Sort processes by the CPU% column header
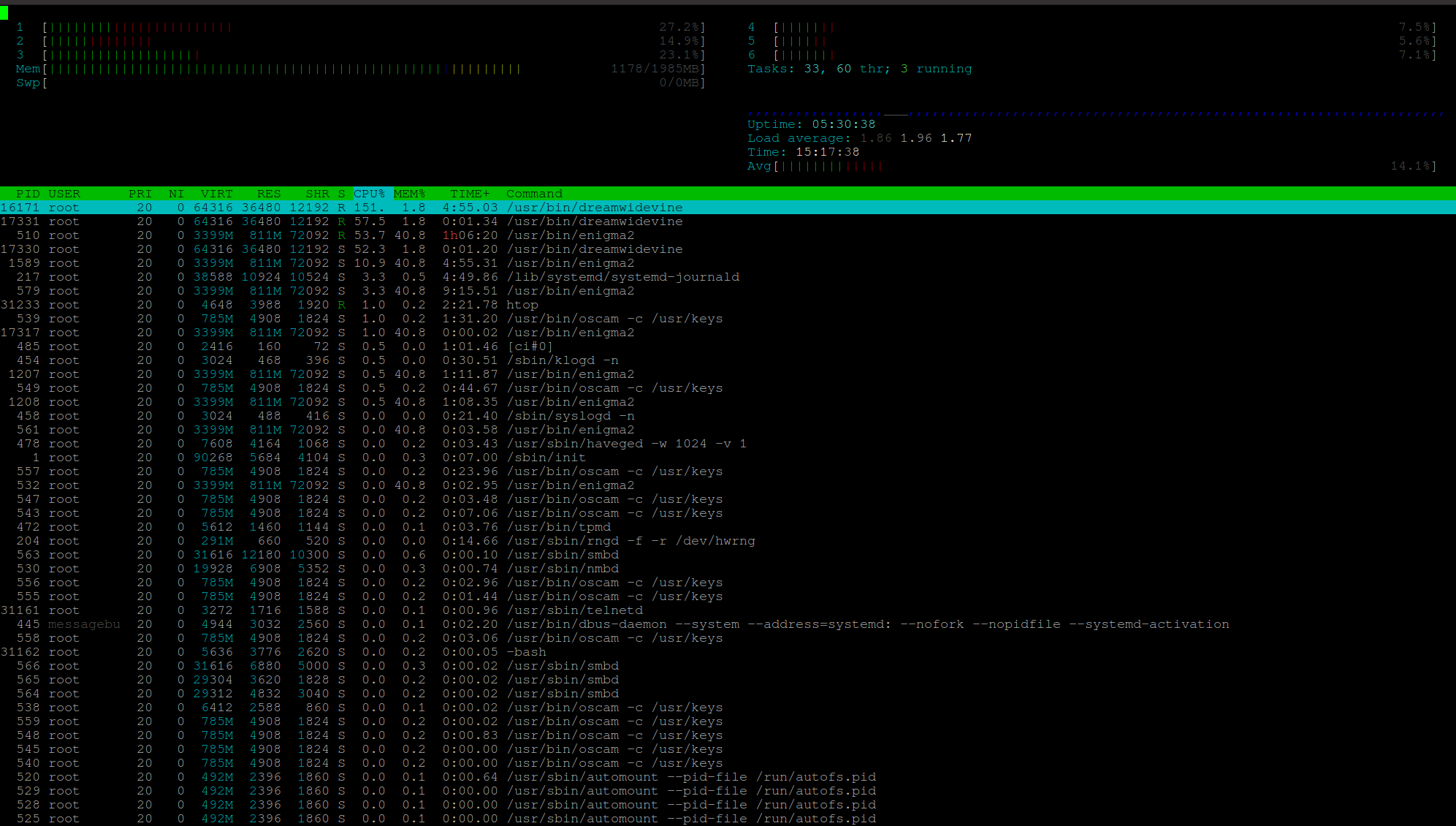This screenshot has width=1456, height=826. tap(369, 194)
